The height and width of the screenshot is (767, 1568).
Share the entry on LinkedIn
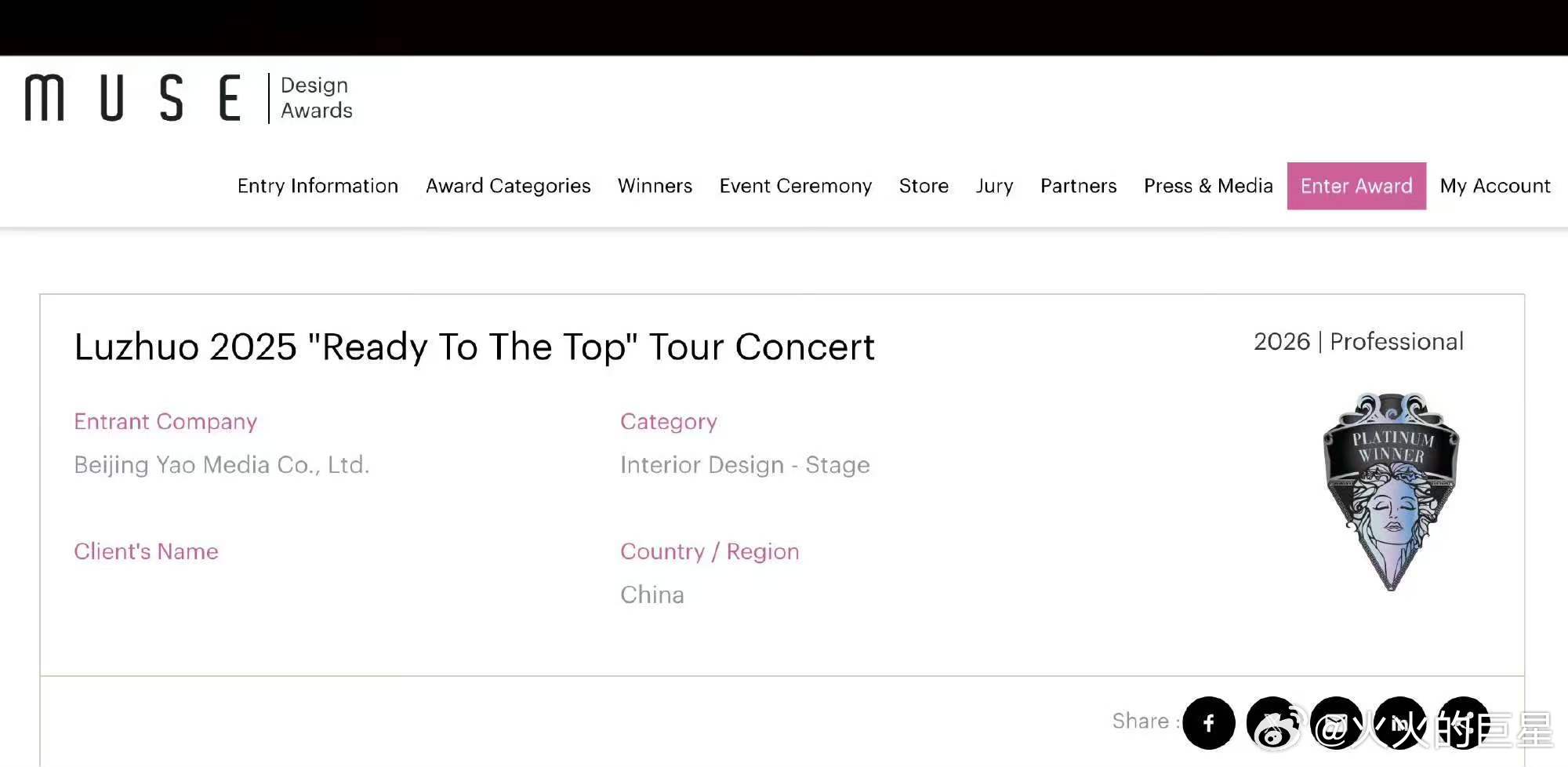[1399, 722]
